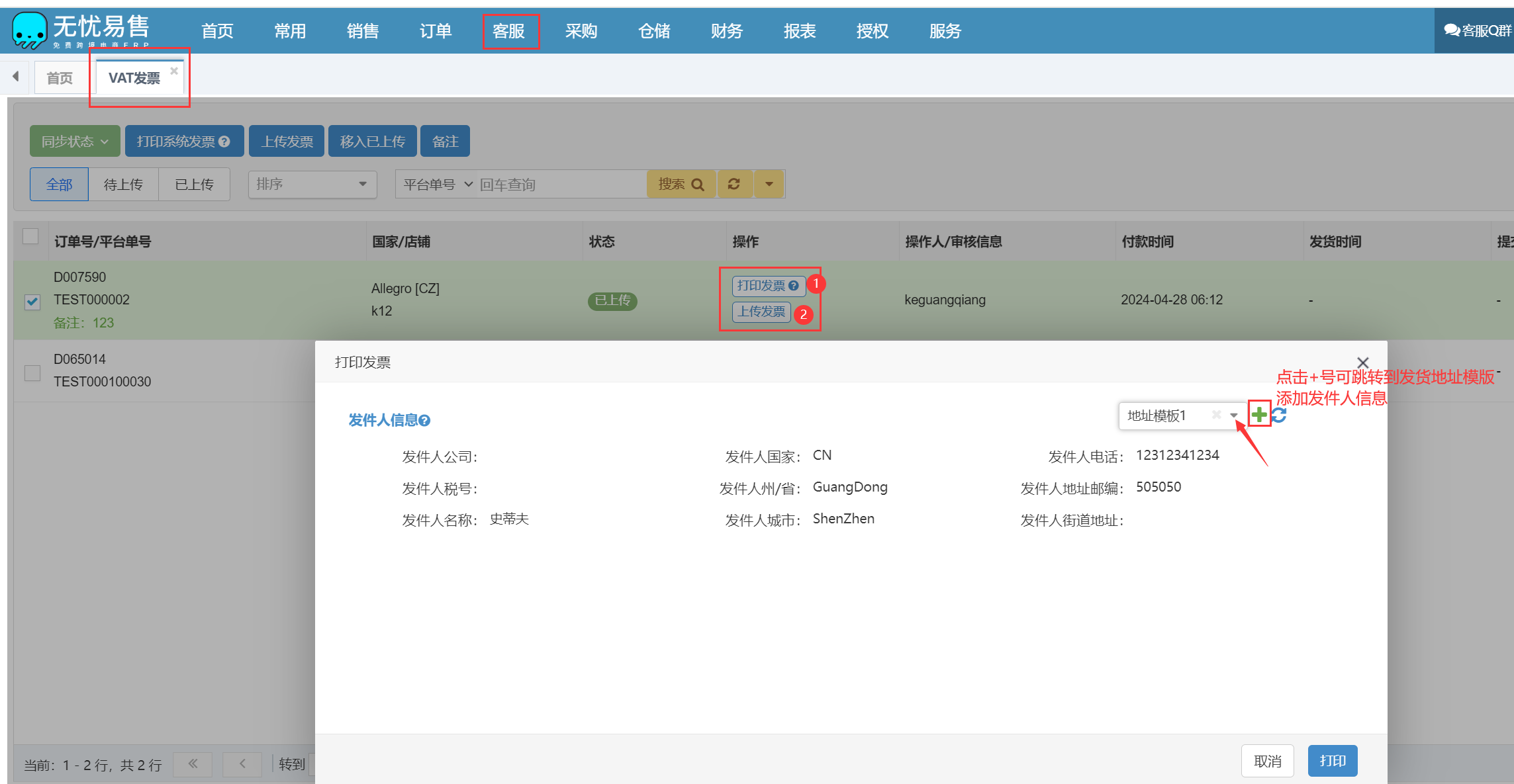Open the yellow caret dropdown beside refresh
1514x784 pixels.
click(769, 184)
